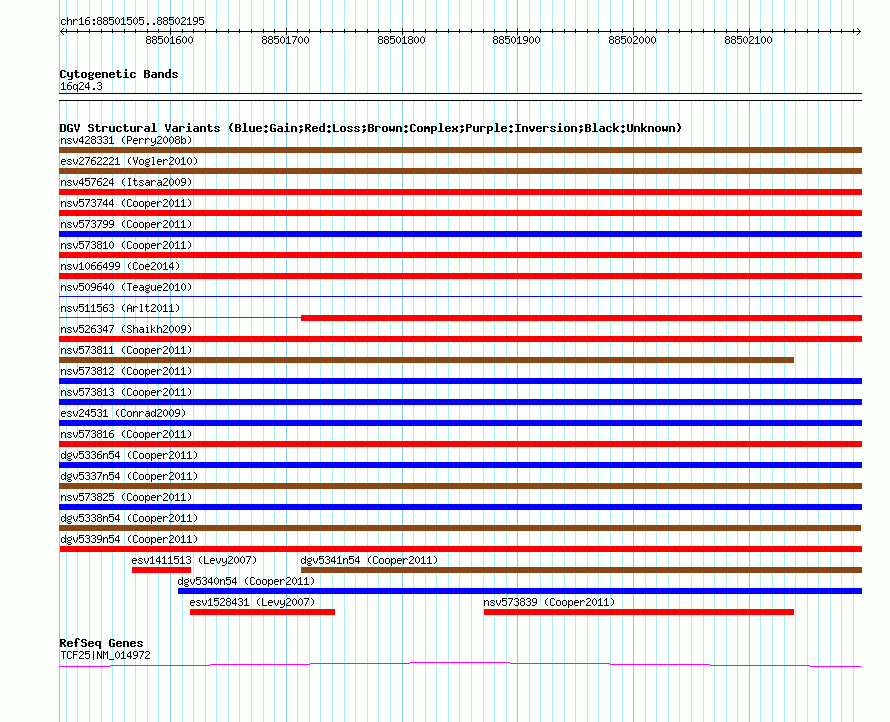Click ruler position 88501900

517,40
